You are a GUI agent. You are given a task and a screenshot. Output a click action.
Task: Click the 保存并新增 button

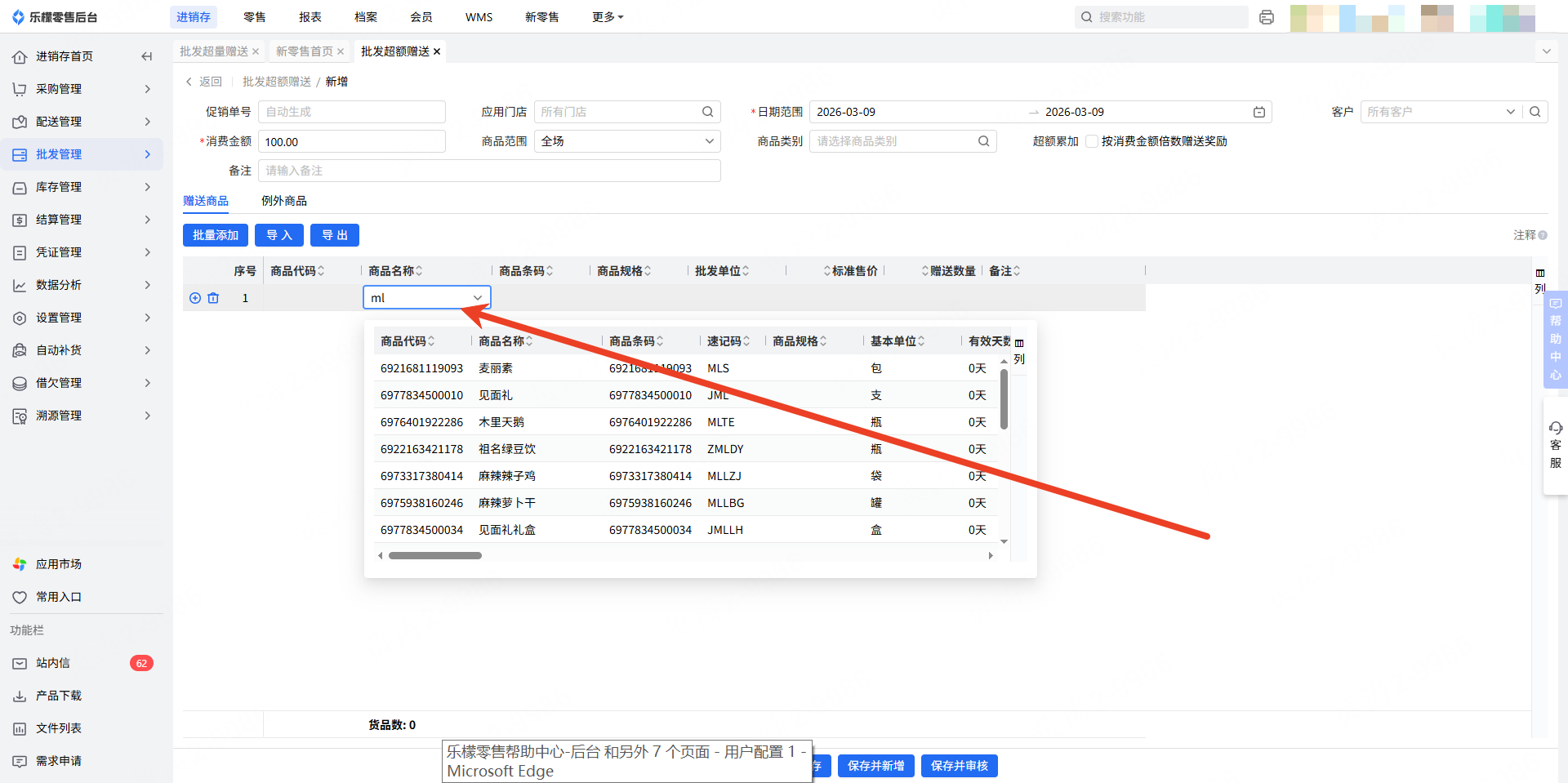click(x=876, y=766)
